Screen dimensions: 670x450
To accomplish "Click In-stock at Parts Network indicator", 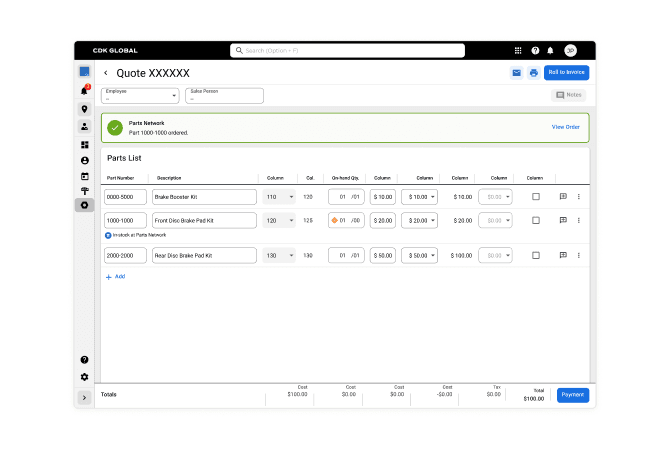I will point(135,235).
